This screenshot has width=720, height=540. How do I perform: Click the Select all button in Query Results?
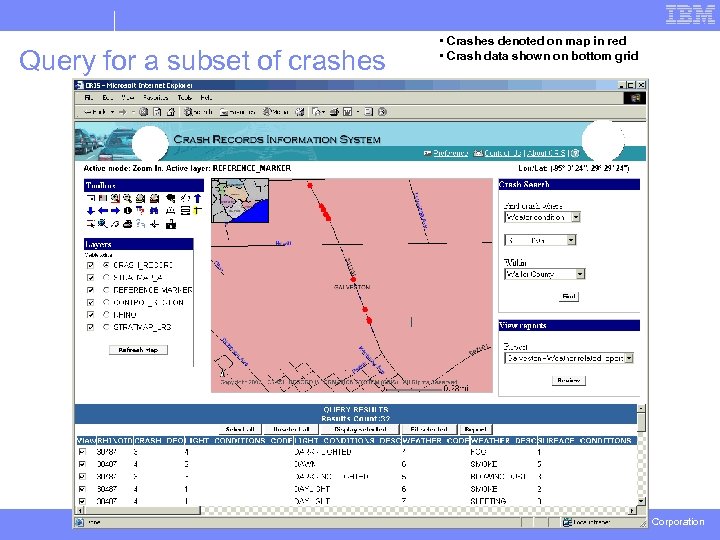click(x=240, y=429)
